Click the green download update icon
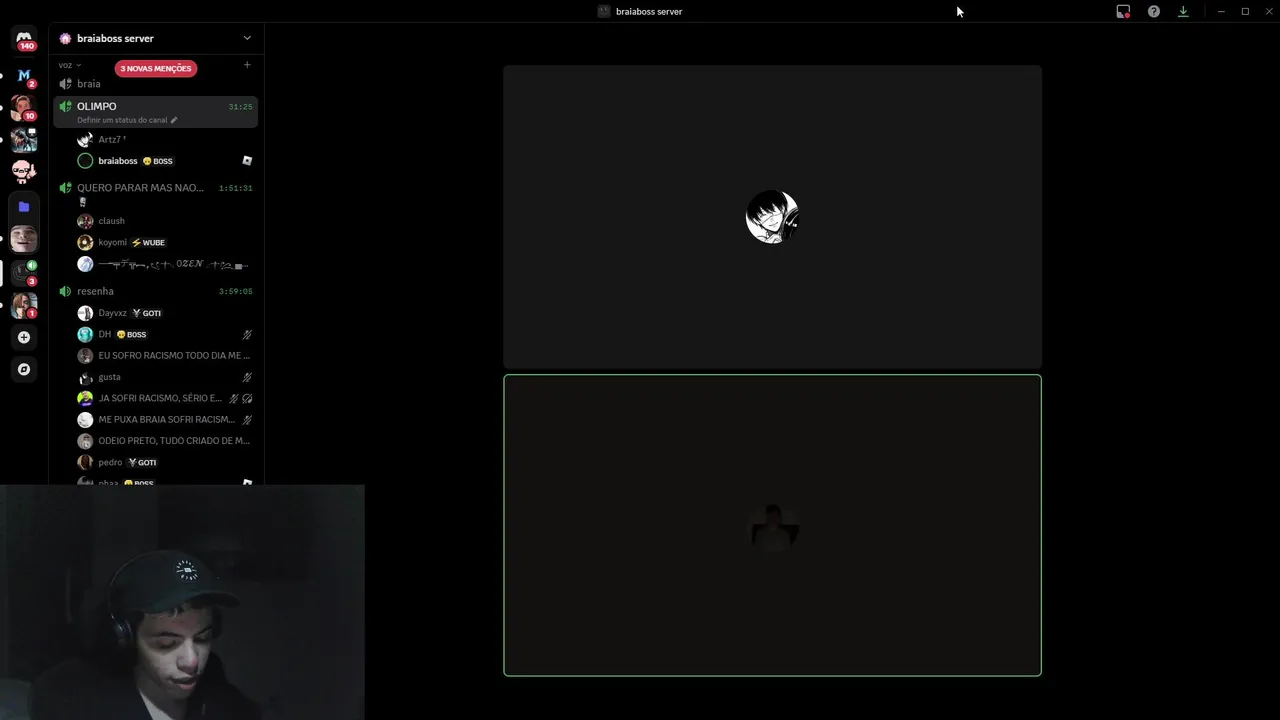This screenshot has height=720, width=1280. 1183,11
